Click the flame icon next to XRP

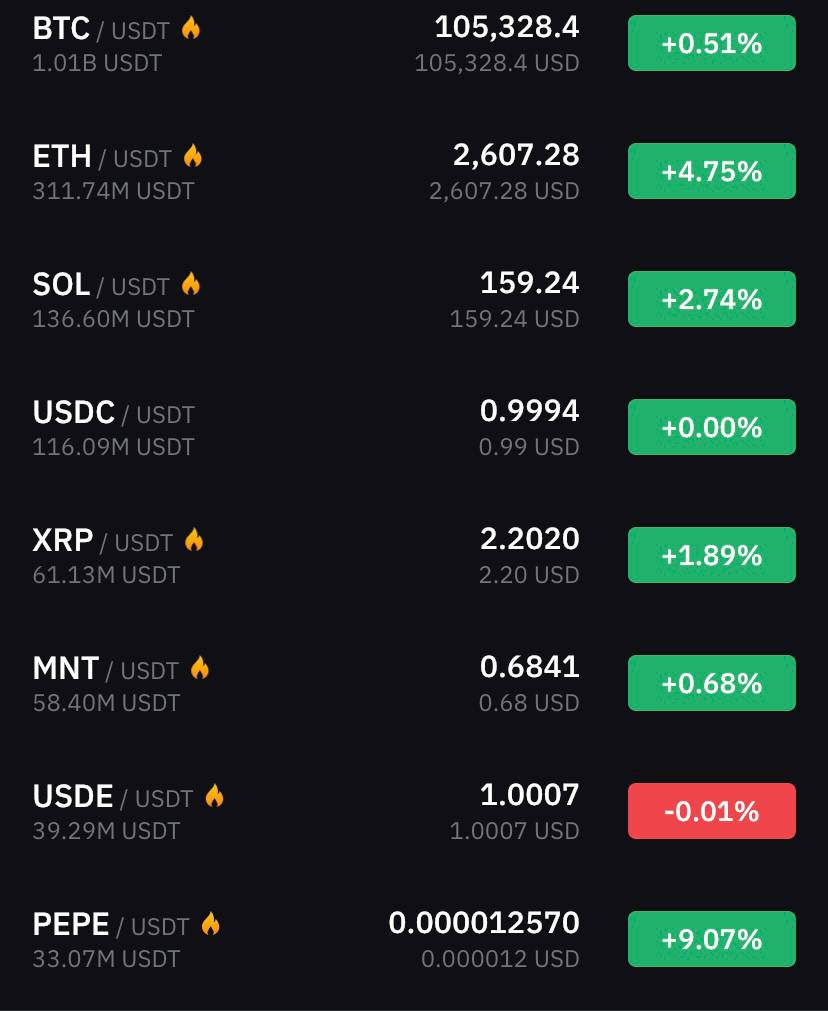pyautogui.click(x=194, y=540)
